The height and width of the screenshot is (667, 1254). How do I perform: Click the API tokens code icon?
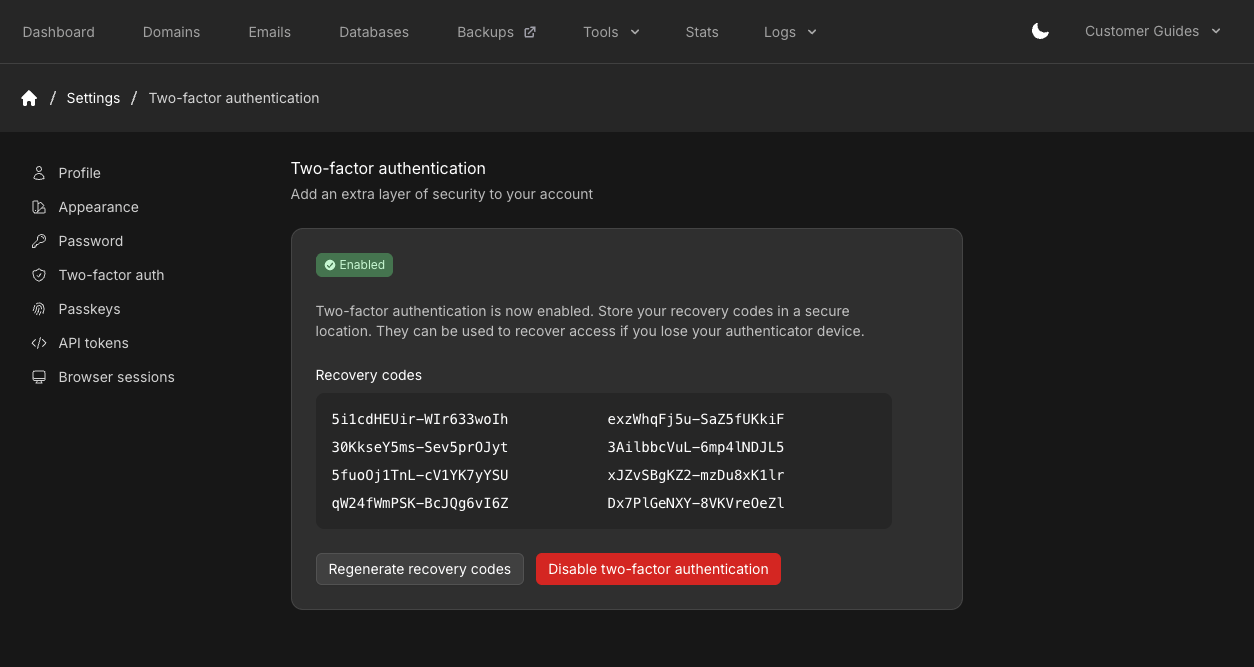tap(39, 343)
